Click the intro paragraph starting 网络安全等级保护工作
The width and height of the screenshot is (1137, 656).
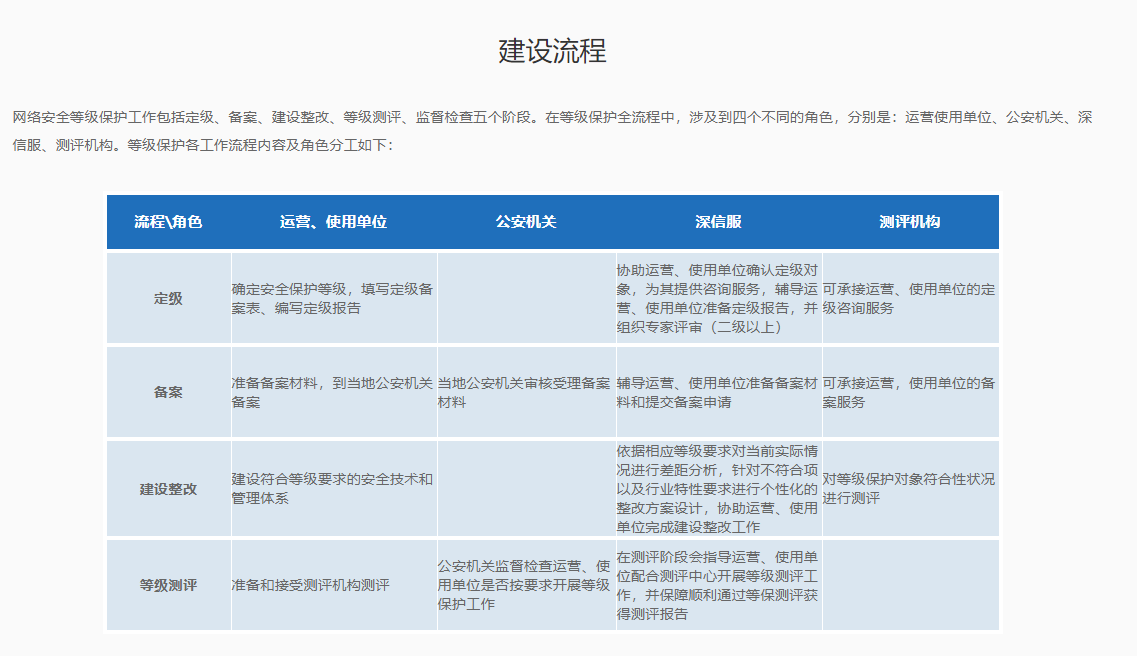click(x=553, y=131)
